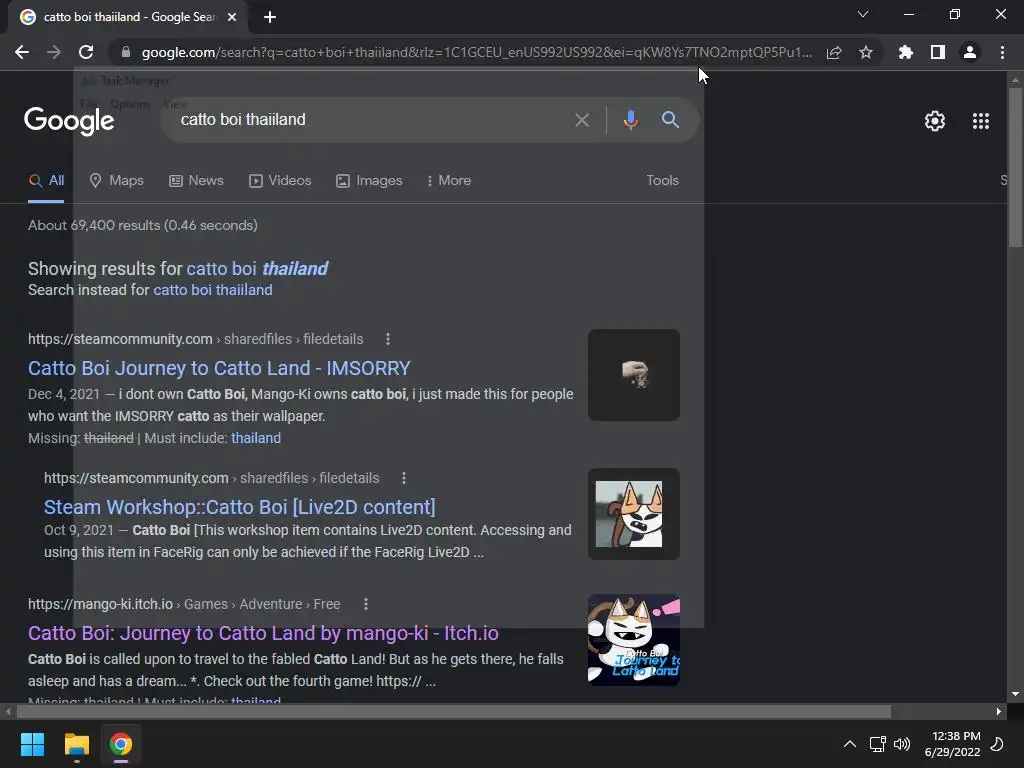1024x768 pixels.
Task: Click the scroll right arrow at the bottom
Action: [999, 711]
